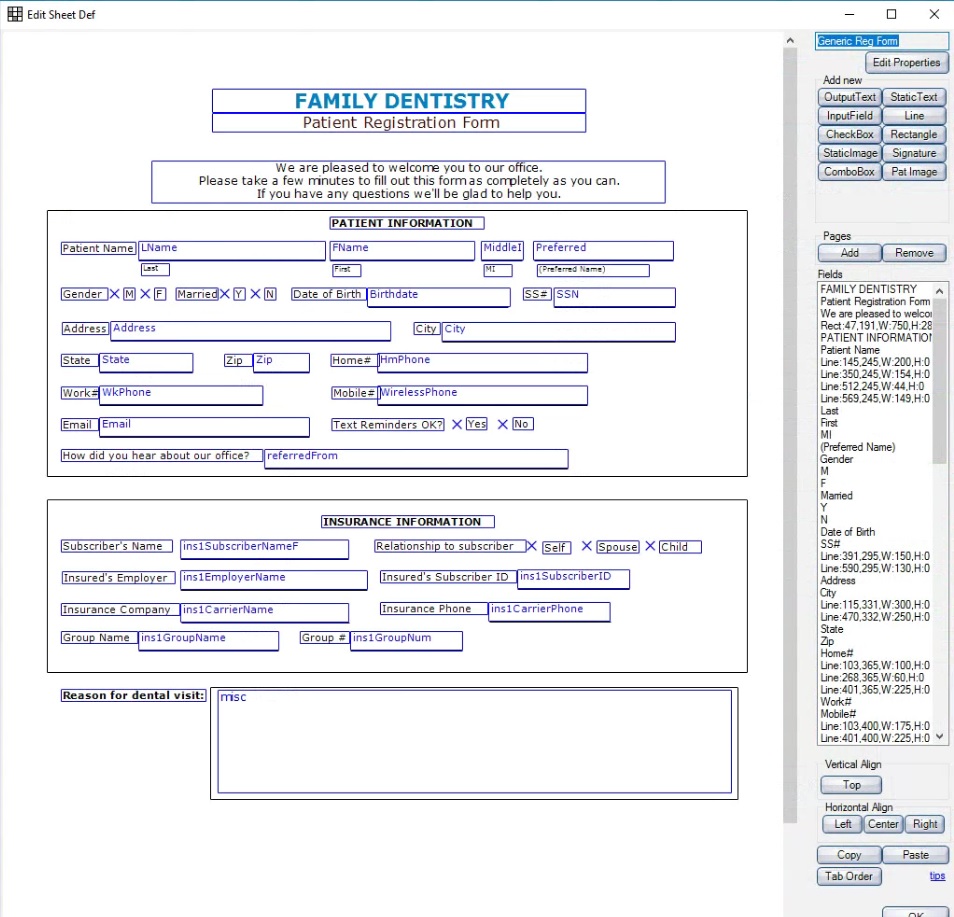This screenshot has width=954, height=917.
Task: Check Relationship Spouse box
Action: pyautogui.click(x=587, y=546)
